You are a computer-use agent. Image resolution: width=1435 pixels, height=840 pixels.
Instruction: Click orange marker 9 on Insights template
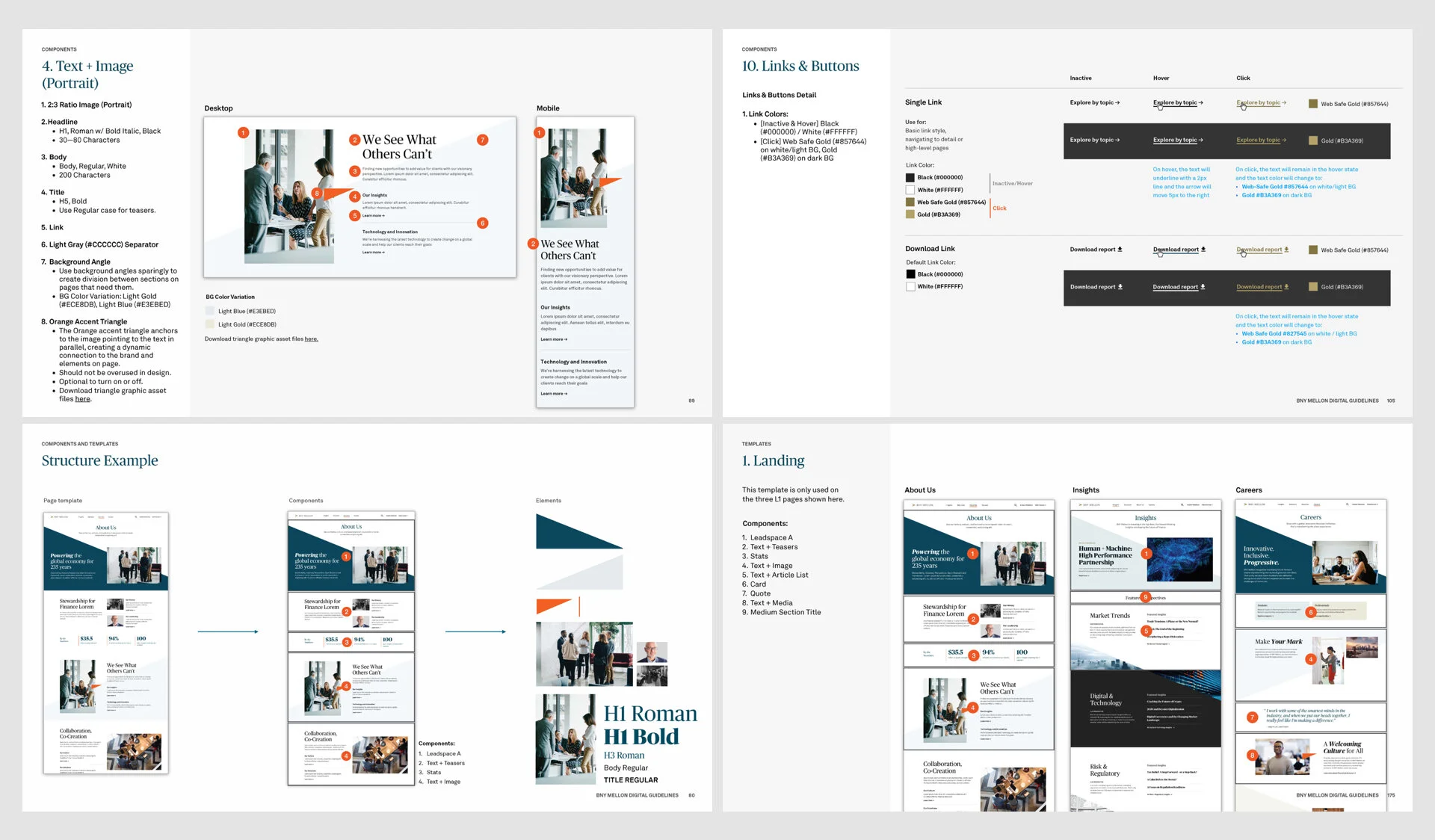pyautogui.click(x=1145, y=597)
